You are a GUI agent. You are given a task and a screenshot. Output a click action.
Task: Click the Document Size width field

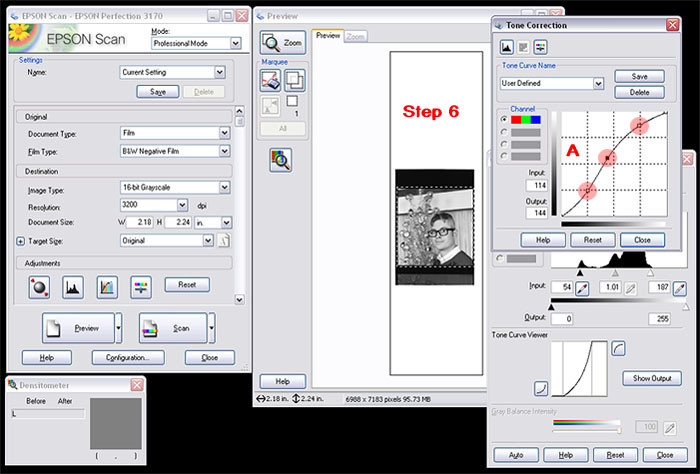pos(140,222)
